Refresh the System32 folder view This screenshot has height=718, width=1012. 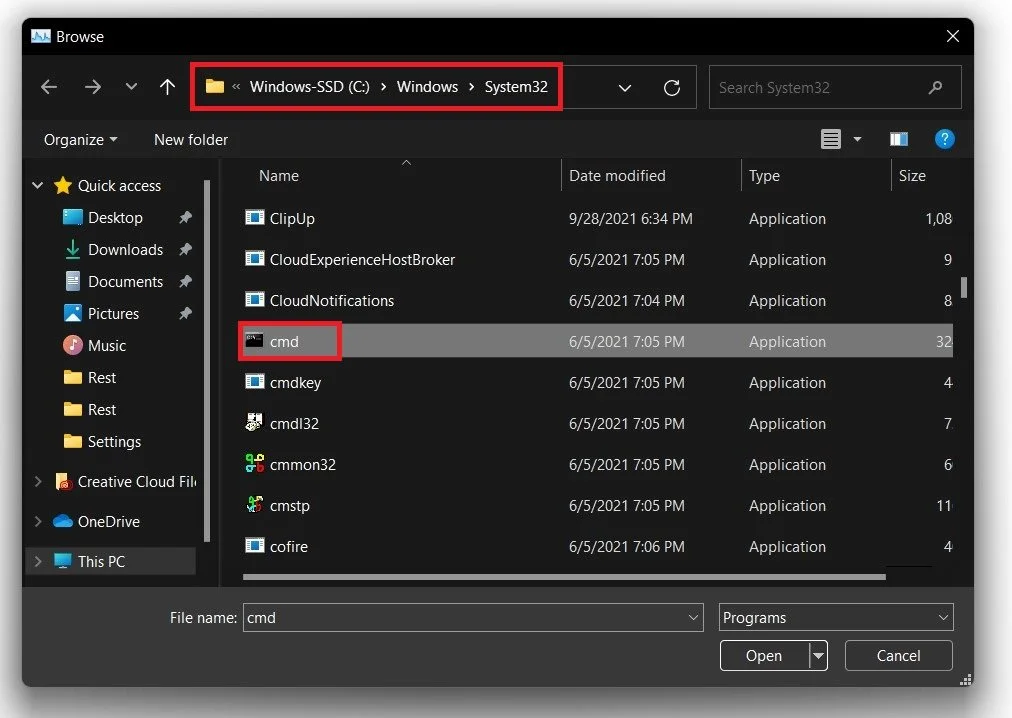tap(672, 87)
